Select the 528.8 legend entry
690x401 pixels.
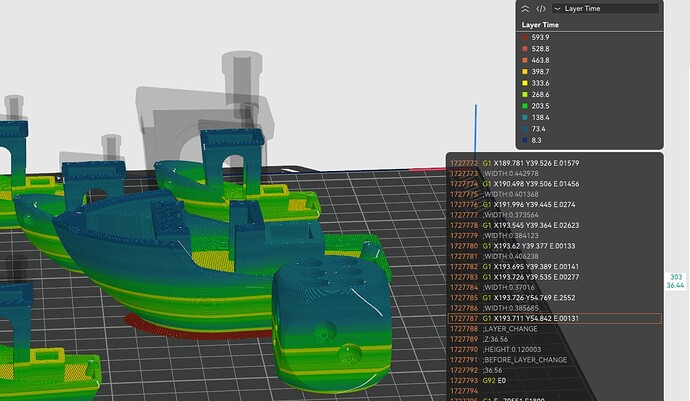536,49
